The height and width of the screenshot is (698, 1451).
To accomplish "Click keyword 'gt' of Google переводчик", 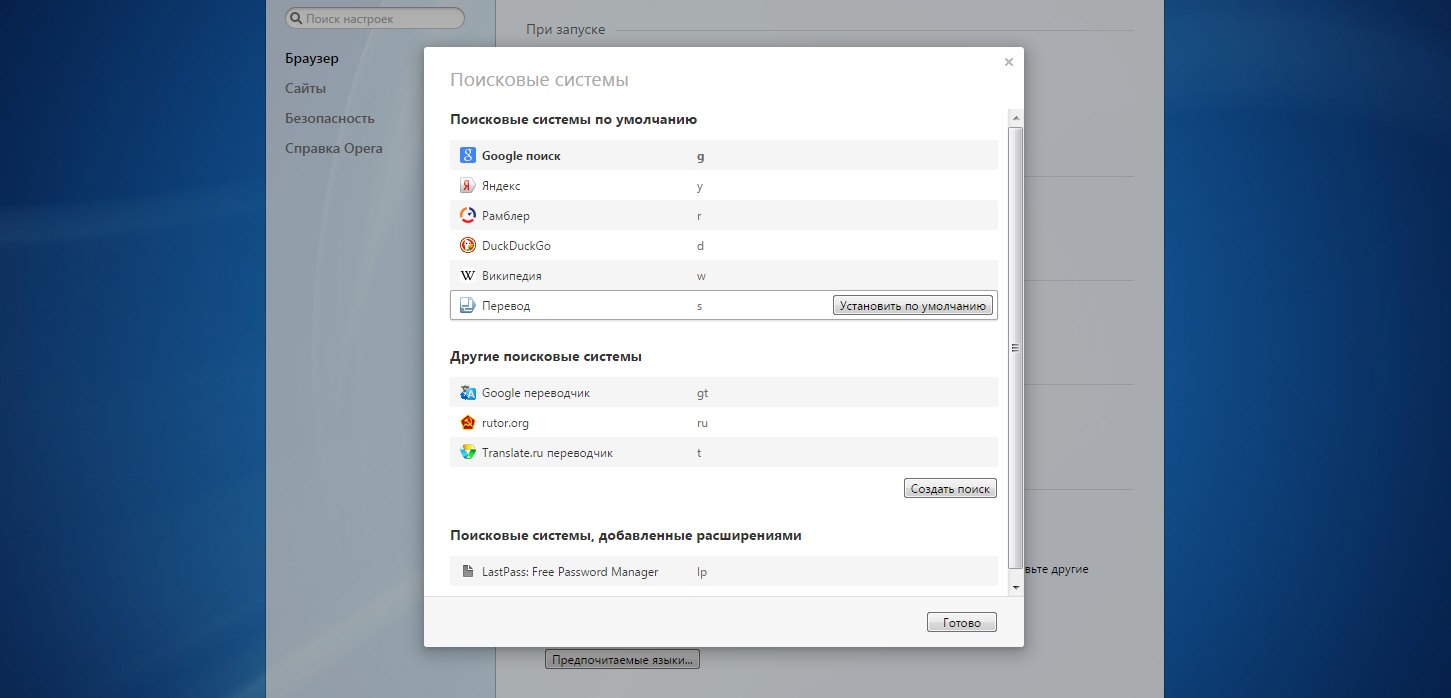I will coord(702,393).
